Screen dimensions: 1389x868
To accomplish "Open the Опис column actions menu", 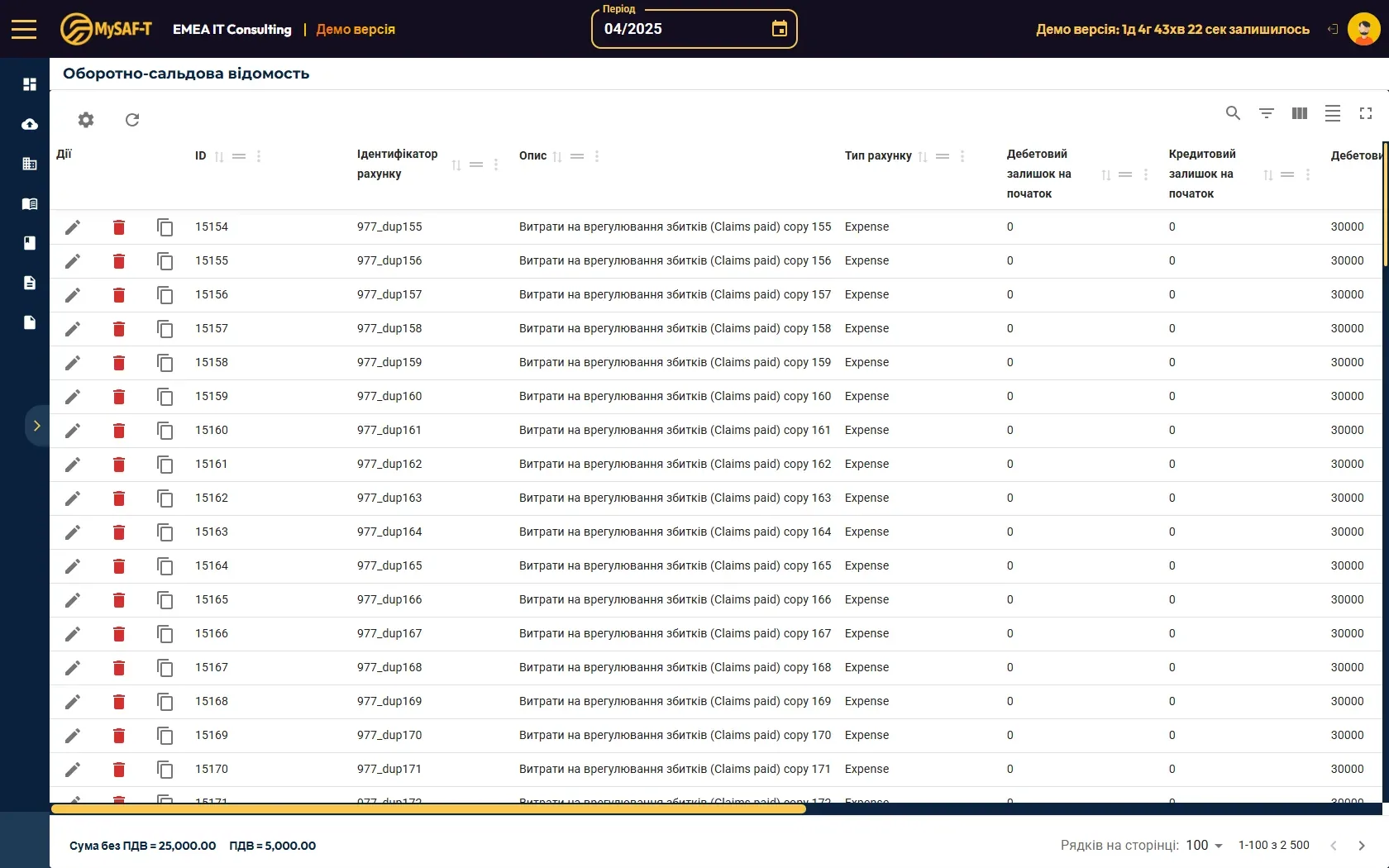I will click(x=597, y=156).
